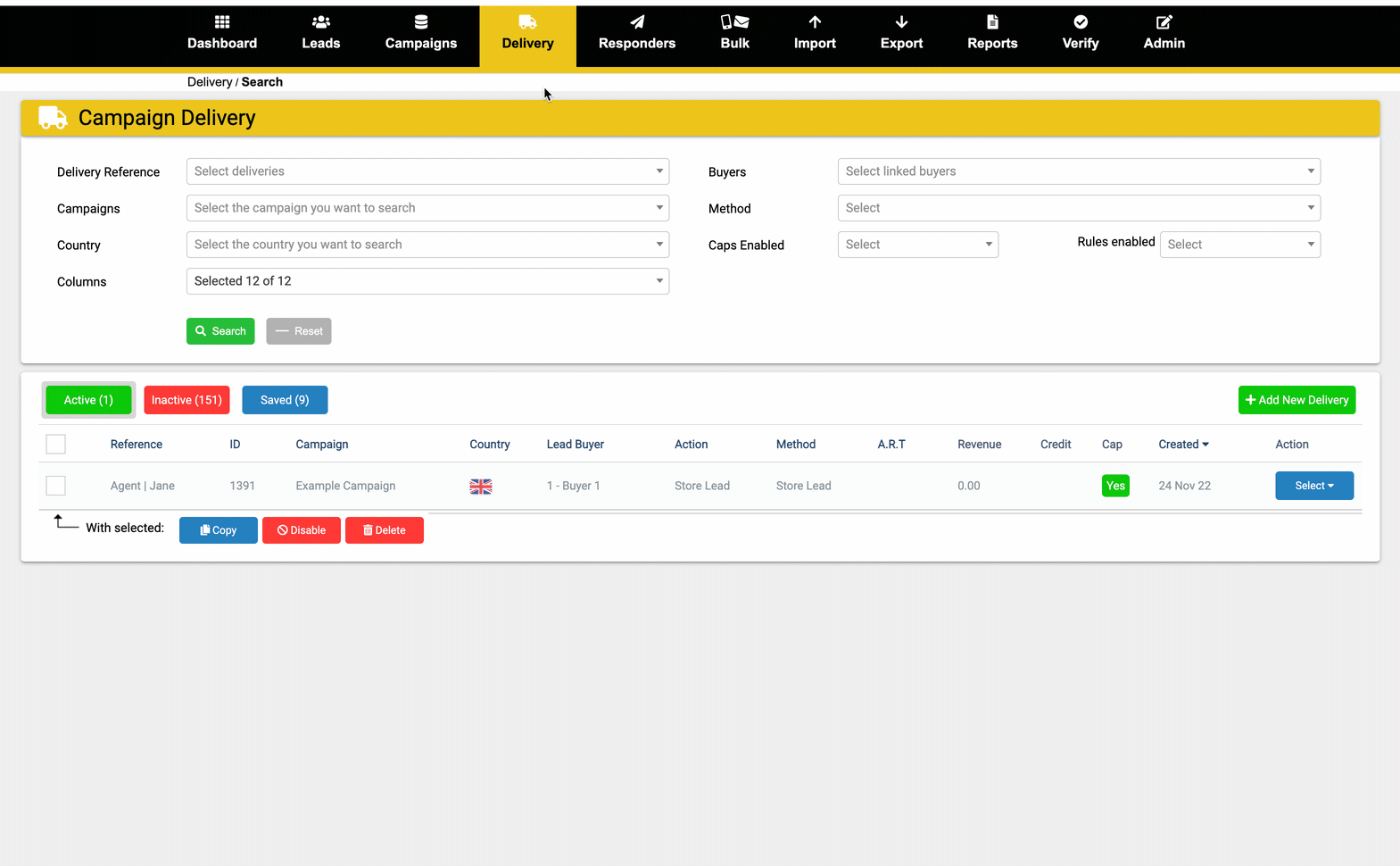Click the UK flag in Example Campaign row

pos(481,487)
